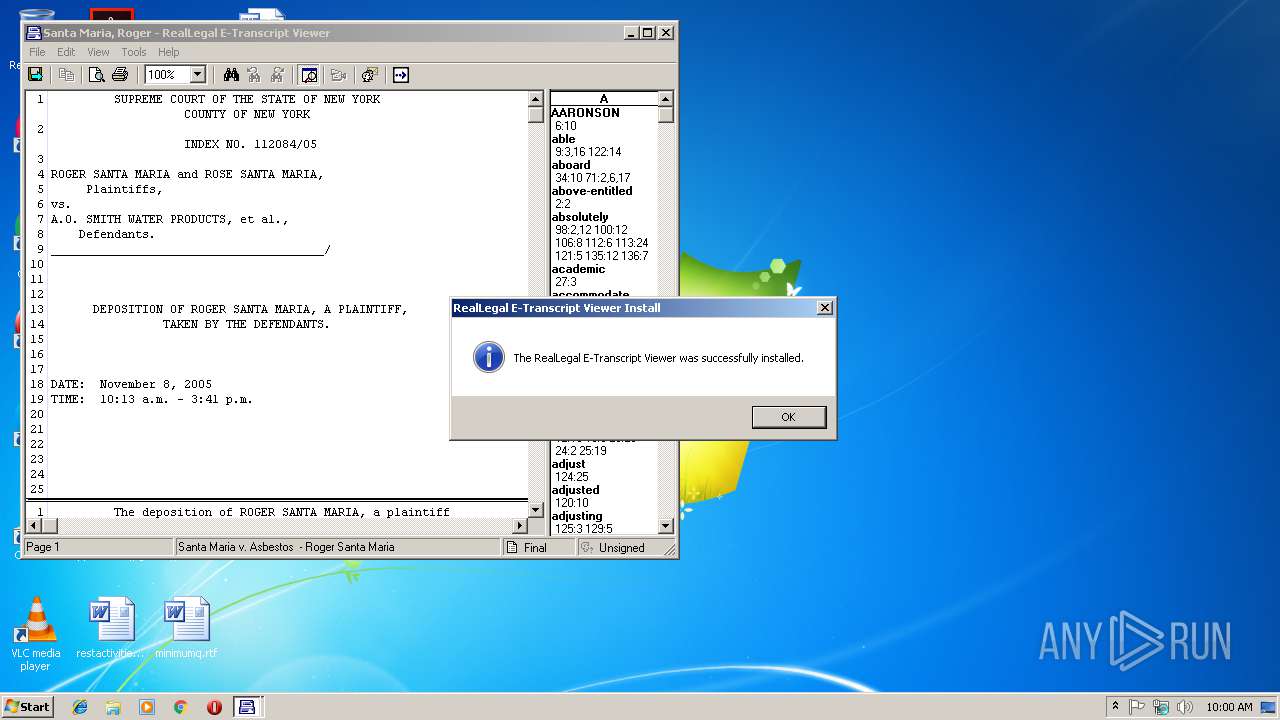Viewport: 1280px width, 720px height.
Task: Click the video camera toolbar icon
Action: [x=338, y=75]
